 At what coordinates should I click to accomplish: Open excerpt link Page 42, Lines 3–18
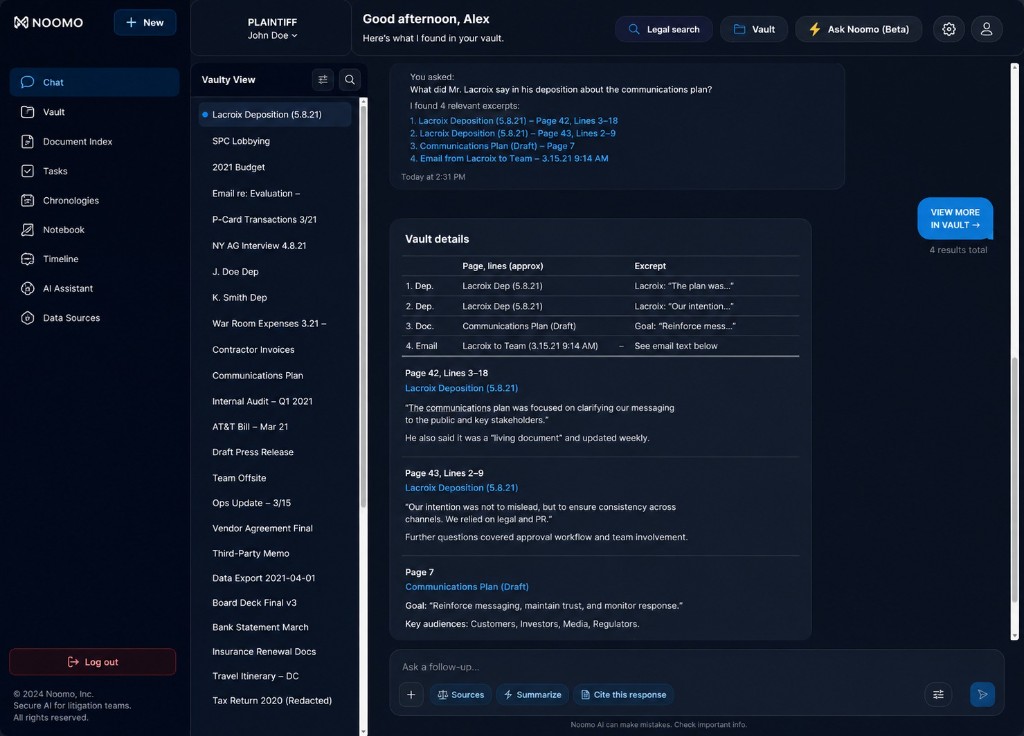coord(513,121)
